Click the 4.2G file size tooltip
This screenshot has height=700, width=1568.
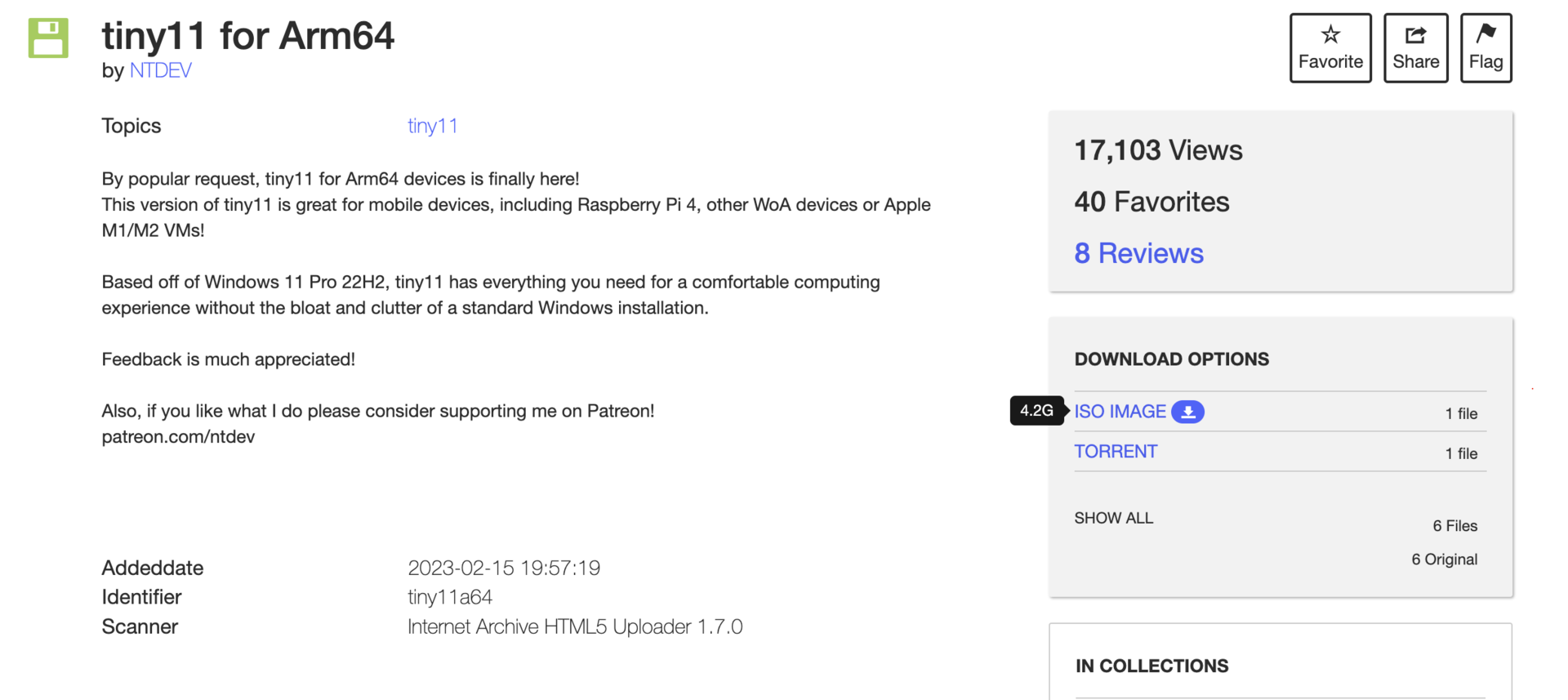pos(1036,411)
